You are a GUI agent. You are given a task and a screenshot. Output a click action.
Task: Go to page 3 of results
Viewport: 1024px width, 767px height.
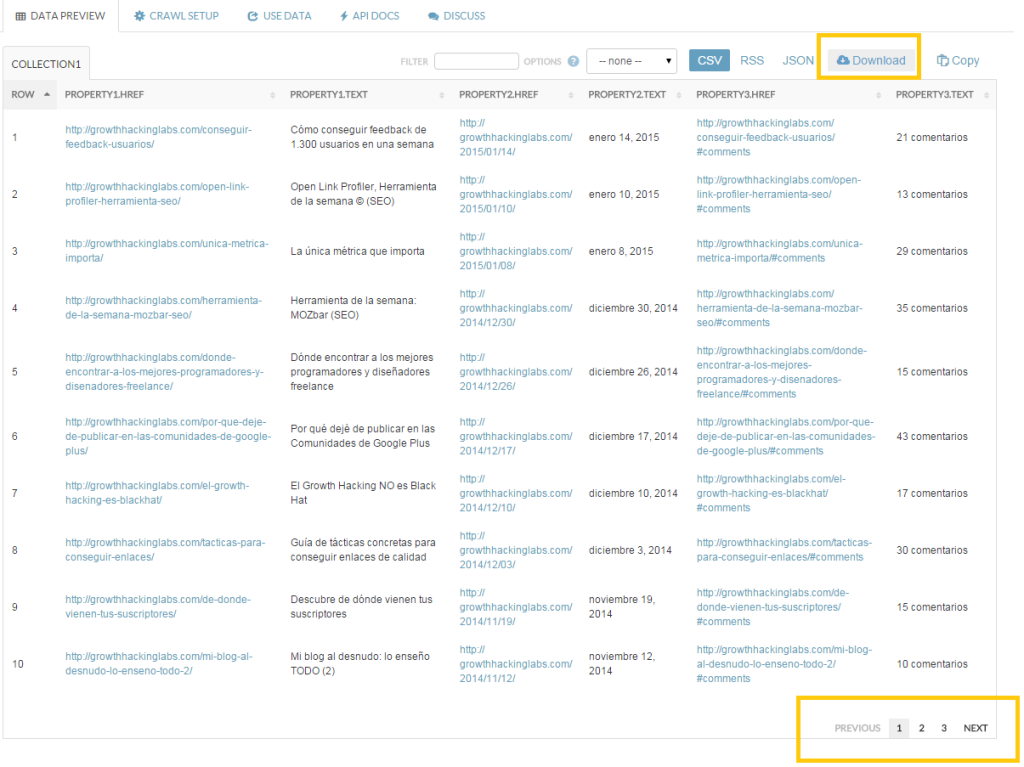944,728
